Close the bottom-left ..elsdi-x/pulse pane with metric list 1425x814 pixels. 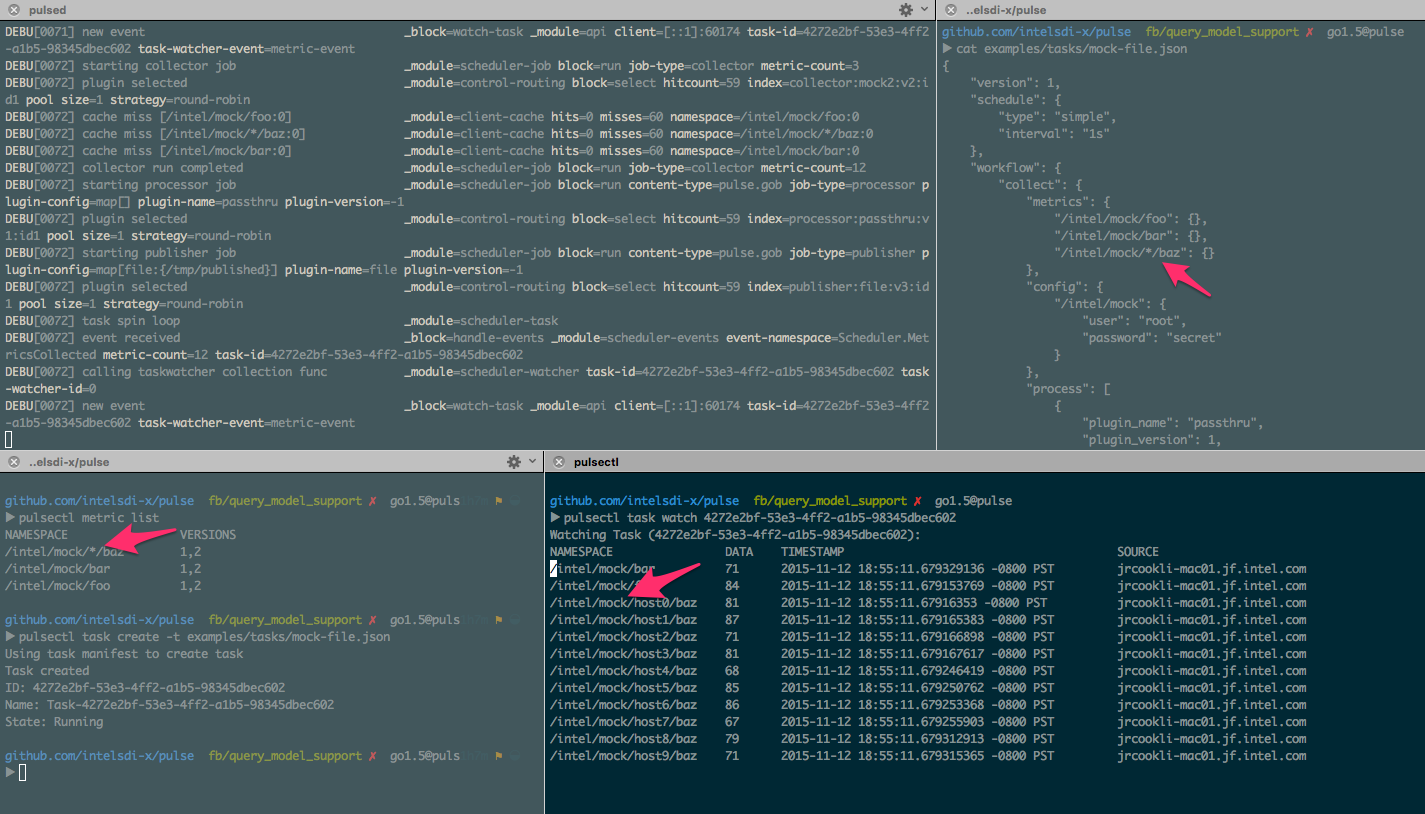[x=14, y=462]
